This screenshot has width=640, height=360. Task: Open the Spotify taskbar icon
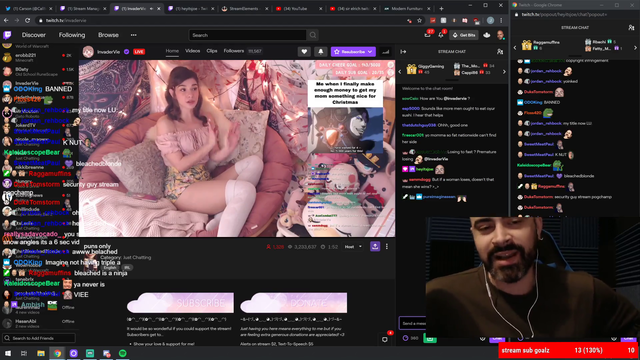(x=122, y=353)
